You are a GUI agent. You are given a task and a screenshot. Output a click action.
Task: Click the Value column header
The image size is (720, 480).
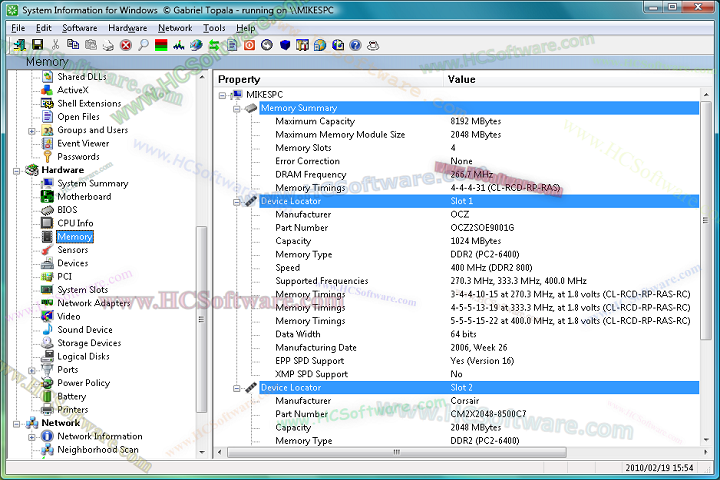coord(578,79)
